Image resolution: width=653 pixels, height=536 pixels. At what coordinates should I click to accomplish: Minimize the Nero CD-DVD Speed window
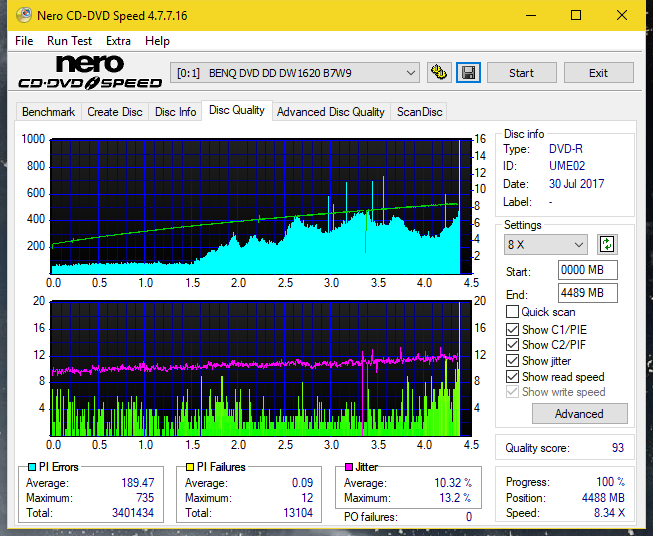tap(531, 15)
